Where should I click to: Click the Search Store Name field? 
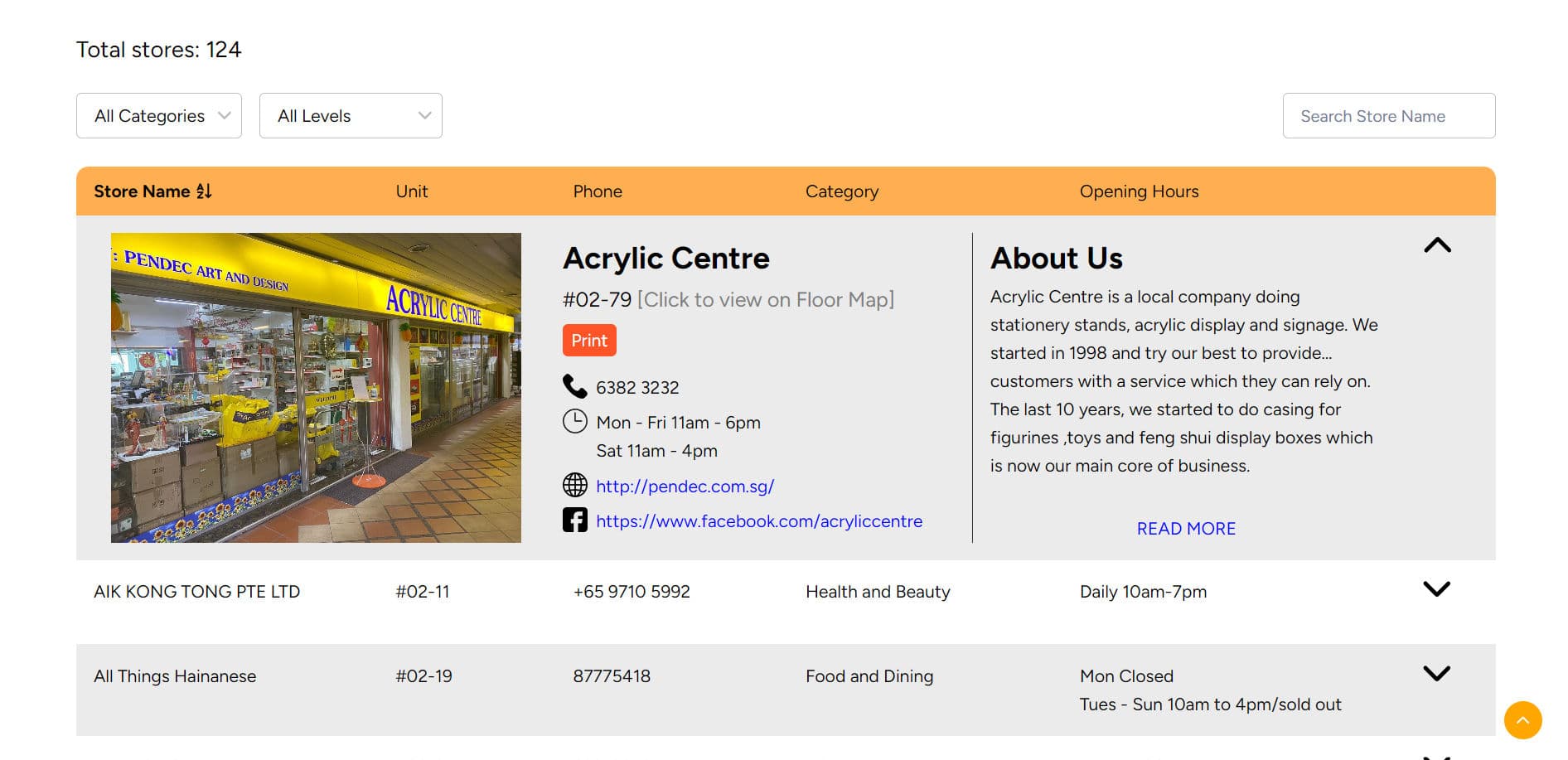1389,116
